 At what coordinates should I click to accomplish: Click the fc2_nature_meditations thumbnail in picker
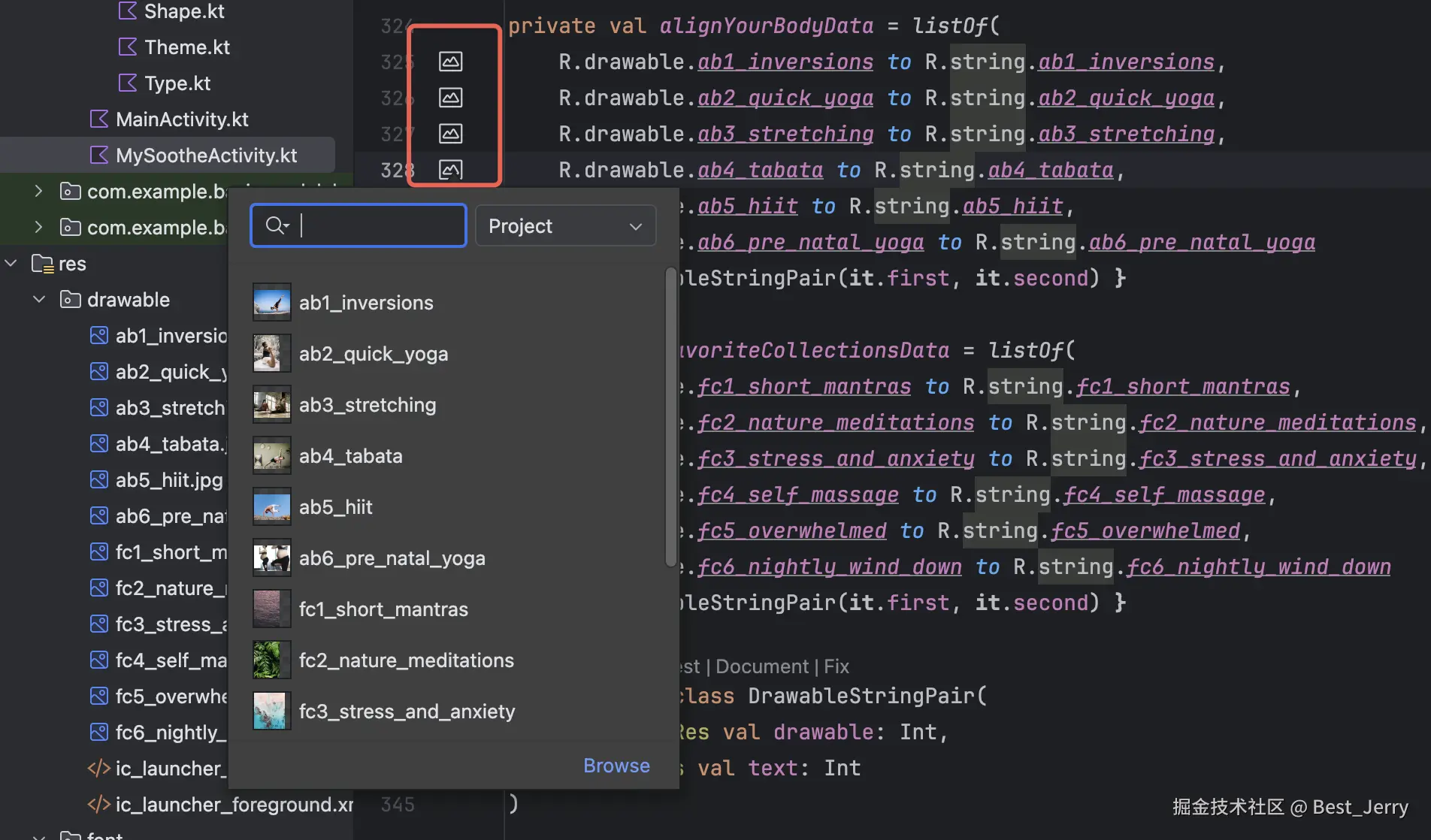(x=271, y=660)
